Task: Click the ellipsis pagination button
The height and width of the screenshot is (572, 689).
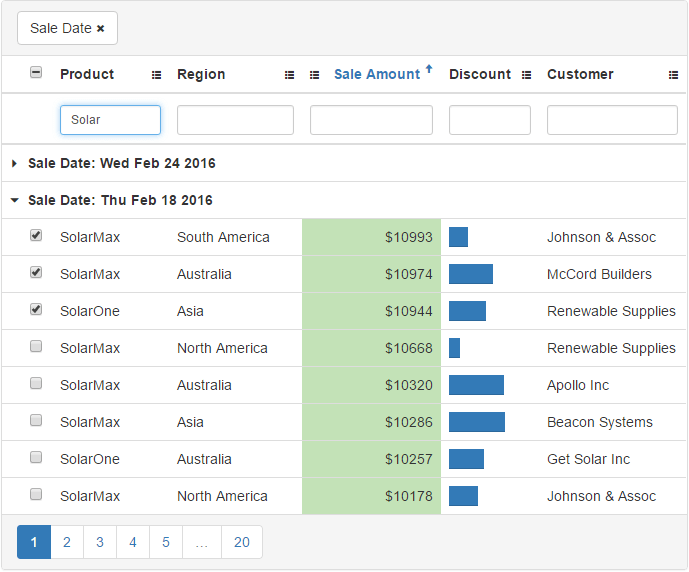Action: (x=201, y=542)
